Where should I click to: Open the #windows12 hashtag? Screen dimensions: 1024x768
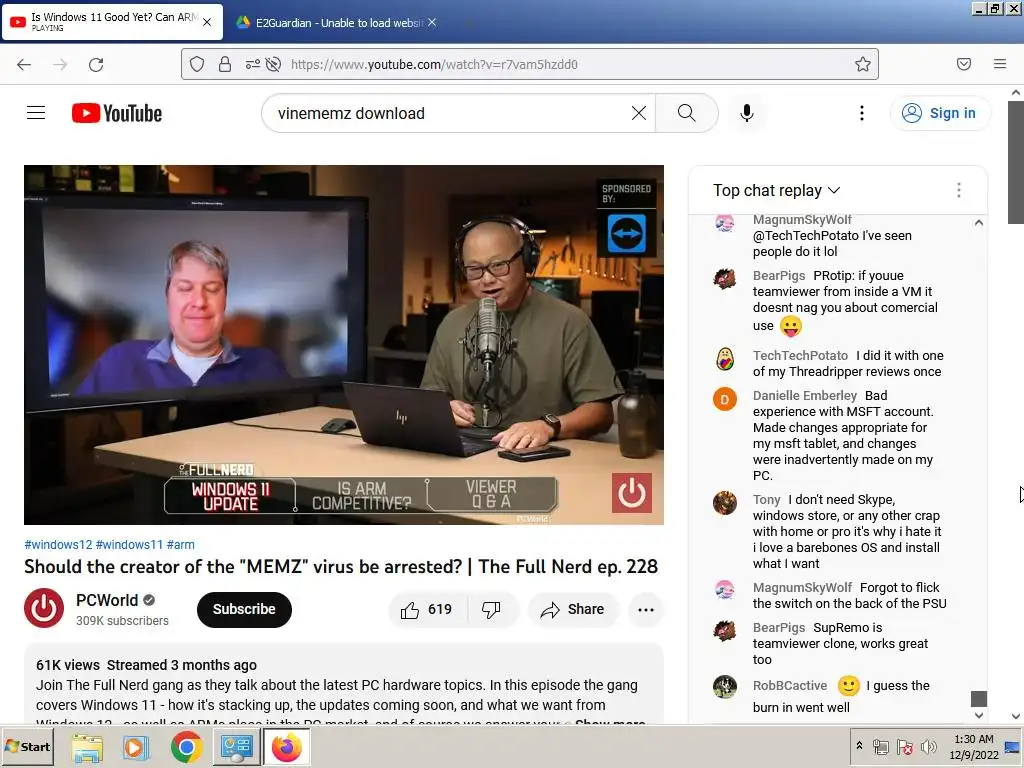(x=58, y=545)
